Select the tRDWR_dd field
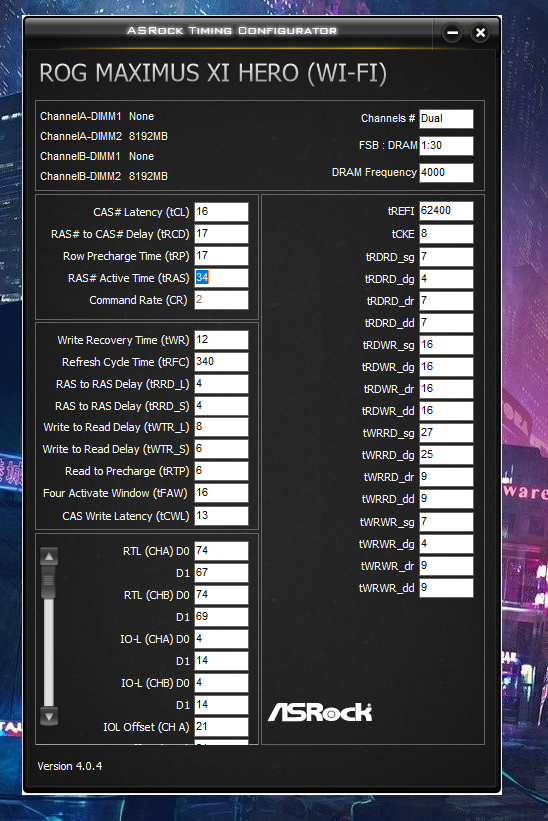The image size is (548, 821). click(x=446, y=411)
